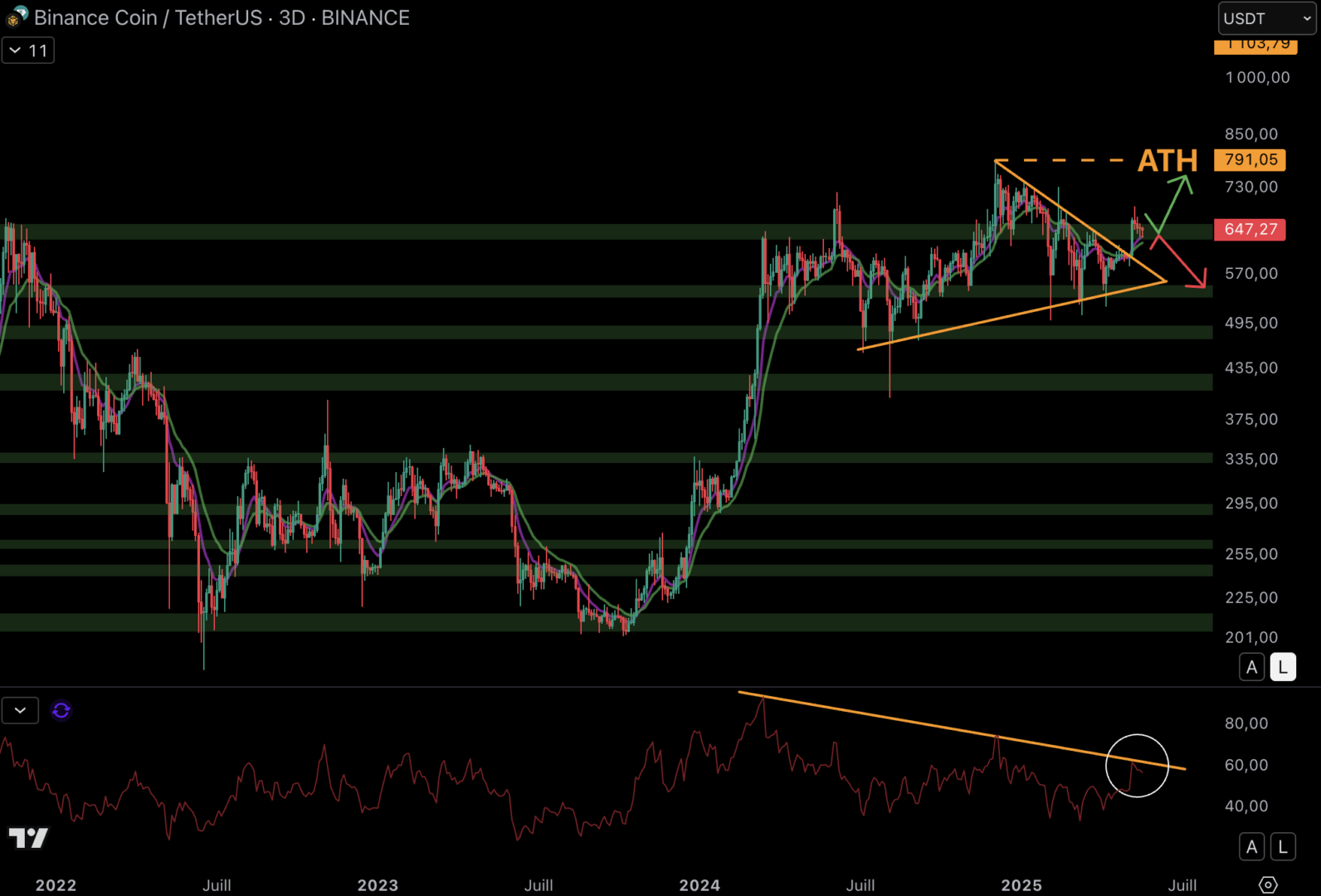Click the 225,00 price axis value

[x=1251, y=597]
